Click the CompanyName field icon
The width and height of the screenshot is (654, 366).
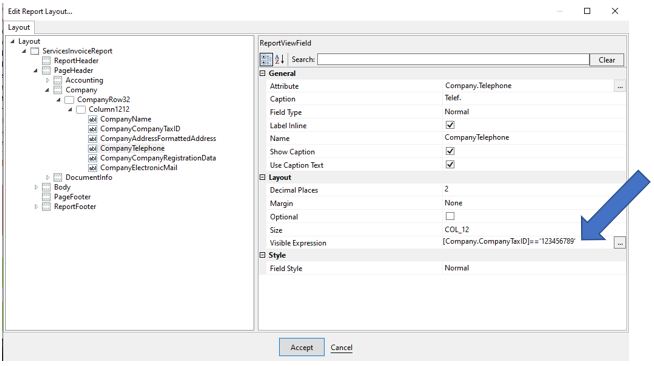point(93,119)
